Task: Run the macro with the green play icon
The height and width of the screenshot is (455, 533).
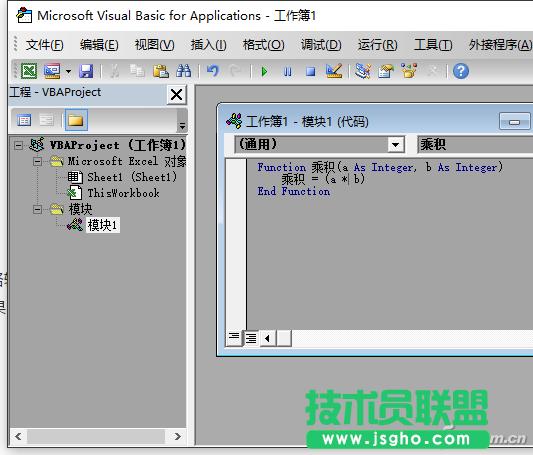Action: [264, 72]
